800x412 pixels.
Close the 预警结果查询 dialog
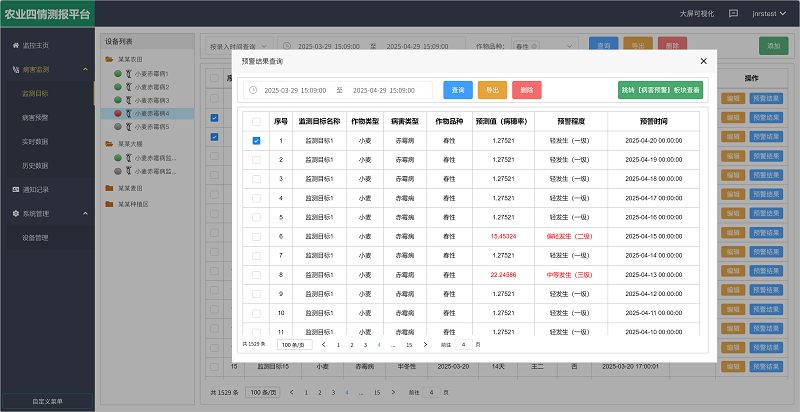703,61
